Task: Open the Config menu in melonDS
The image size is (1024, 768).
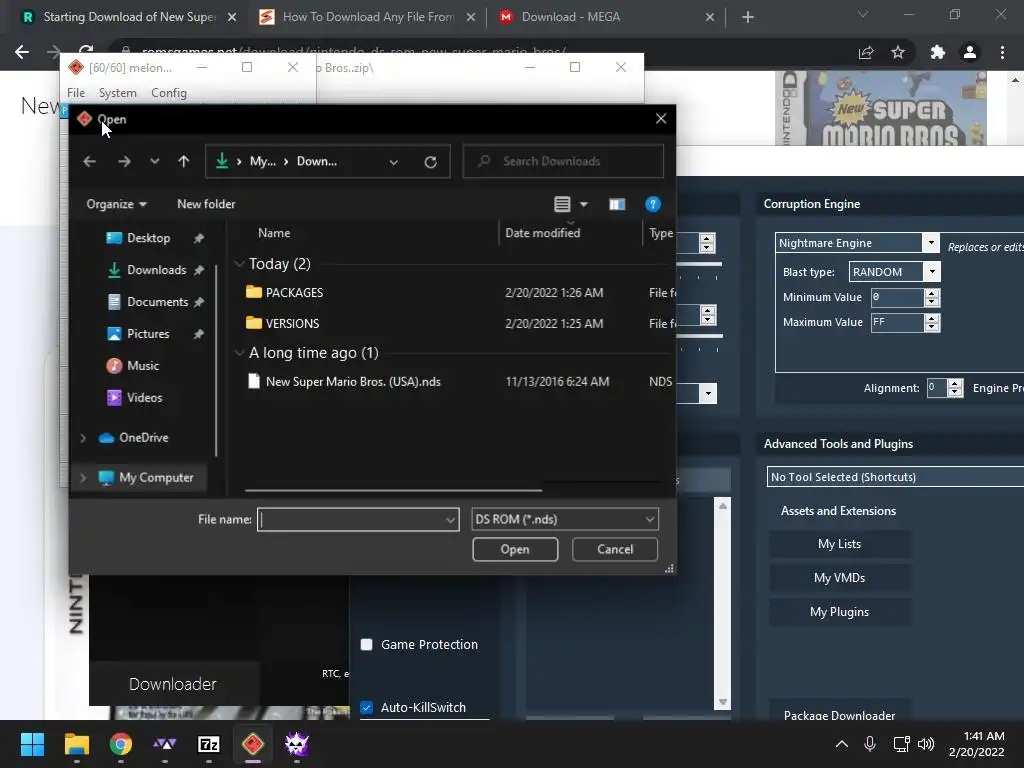Action: coord(168,93)
